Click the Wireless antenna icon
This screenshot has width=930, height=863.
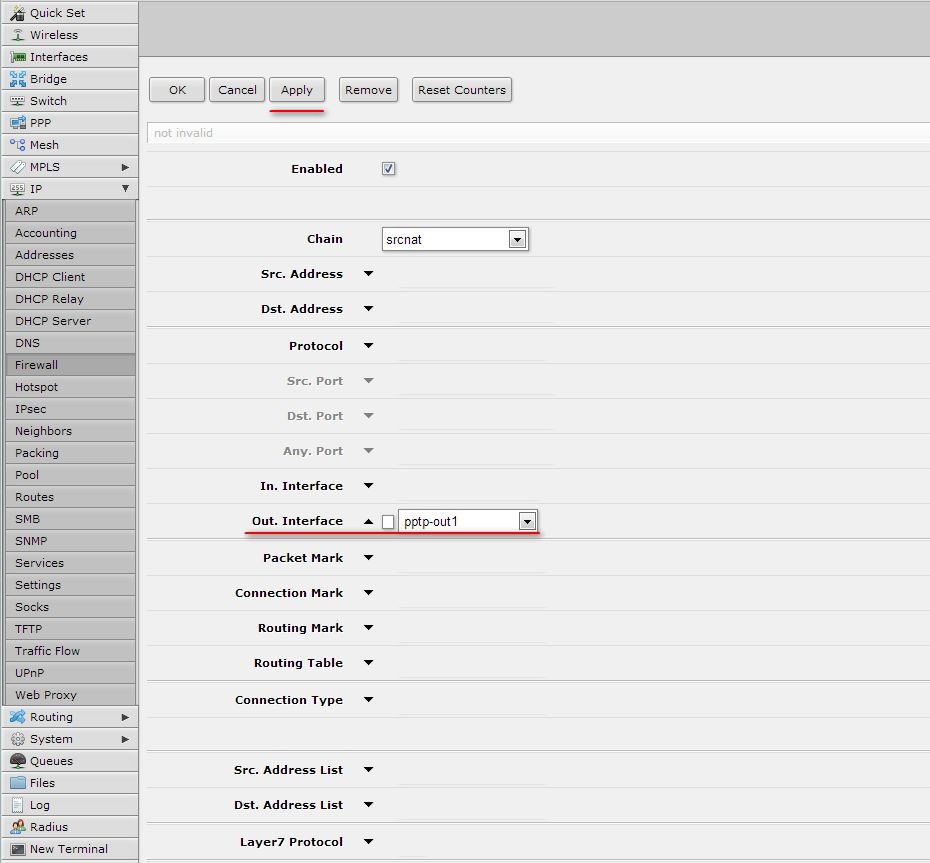(x=18, y=35)
